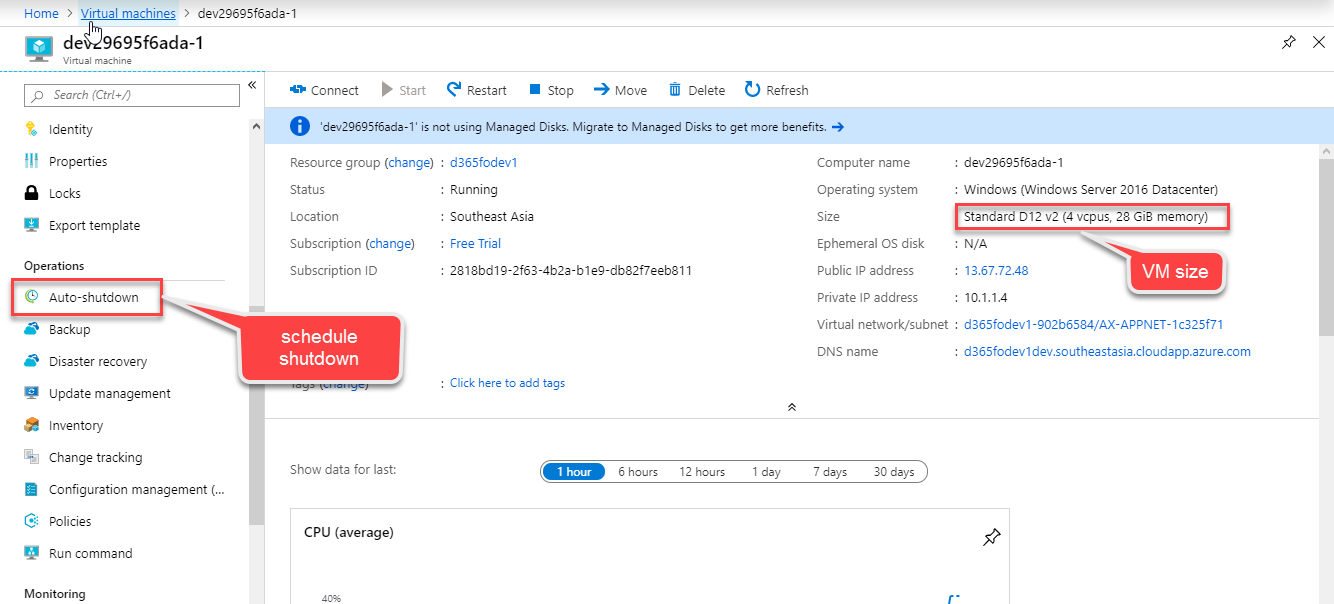Click the Standard D12 v2 size value
Viewport: 1334px width, 604px height.
click(x=1085, y=216)
